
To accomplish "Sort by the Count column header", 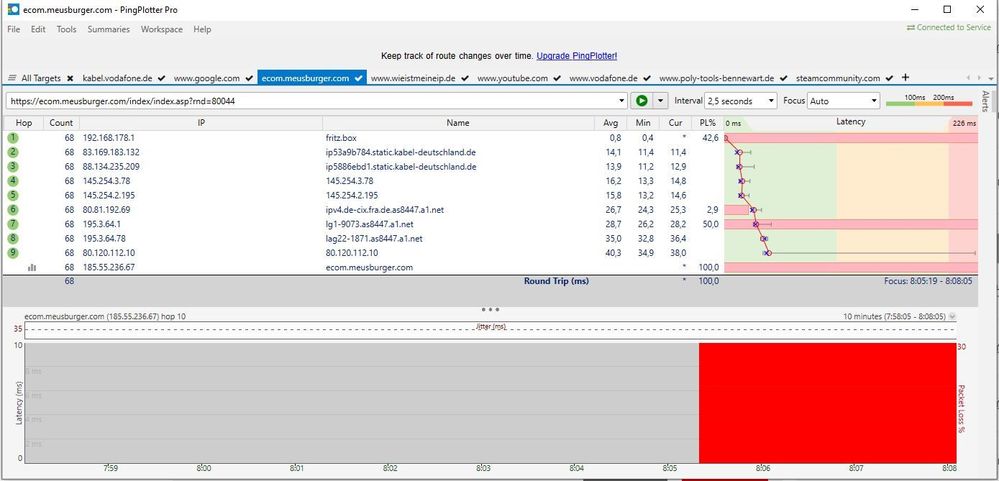I will pos(61,123).
